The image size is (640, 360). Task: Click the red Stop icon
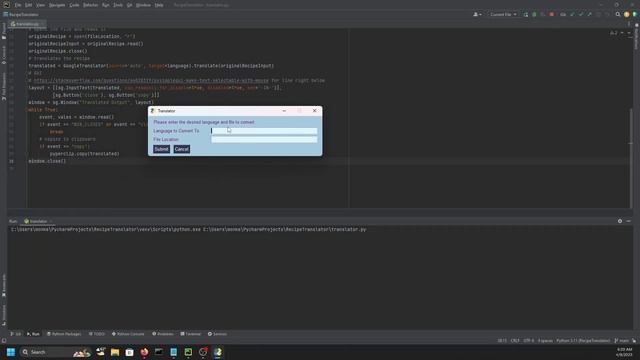tap(552, 14)
